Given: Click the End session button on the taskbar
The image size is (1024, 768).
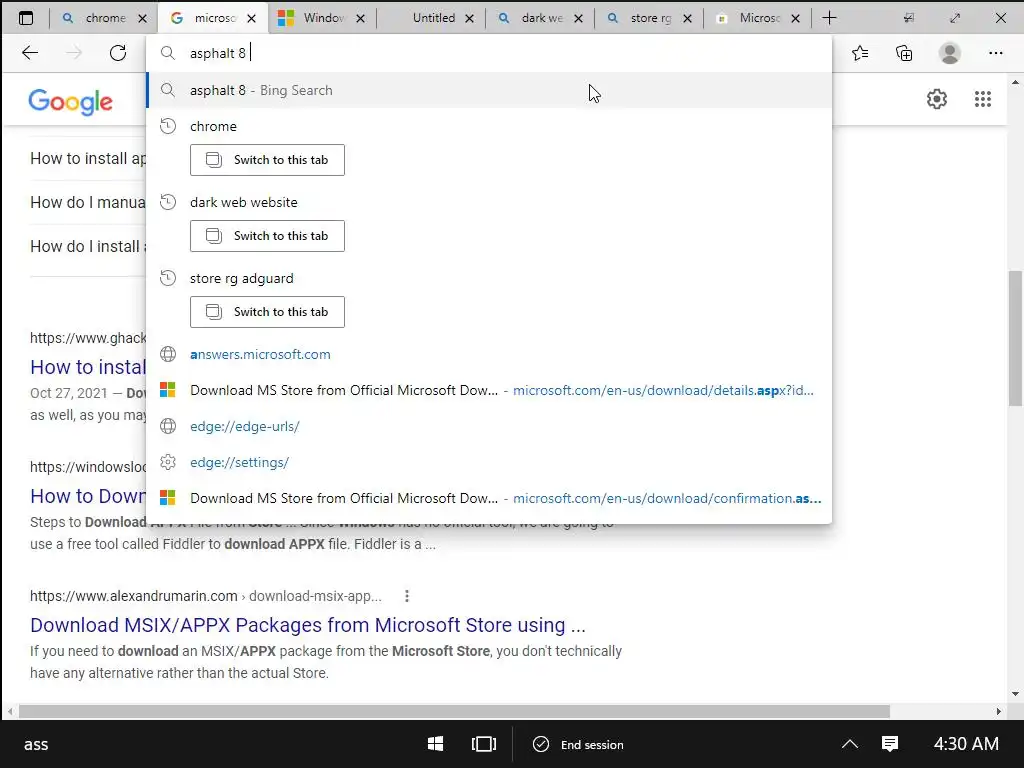Looking at the screenshot, I should pyautogui.click(x=578, y=744).
